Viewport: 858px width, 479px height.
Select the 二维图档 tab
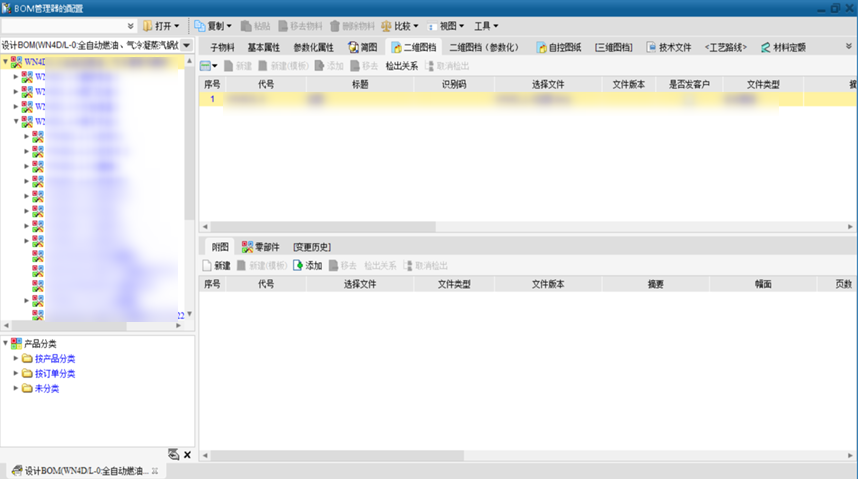click(x=413, y=47)
